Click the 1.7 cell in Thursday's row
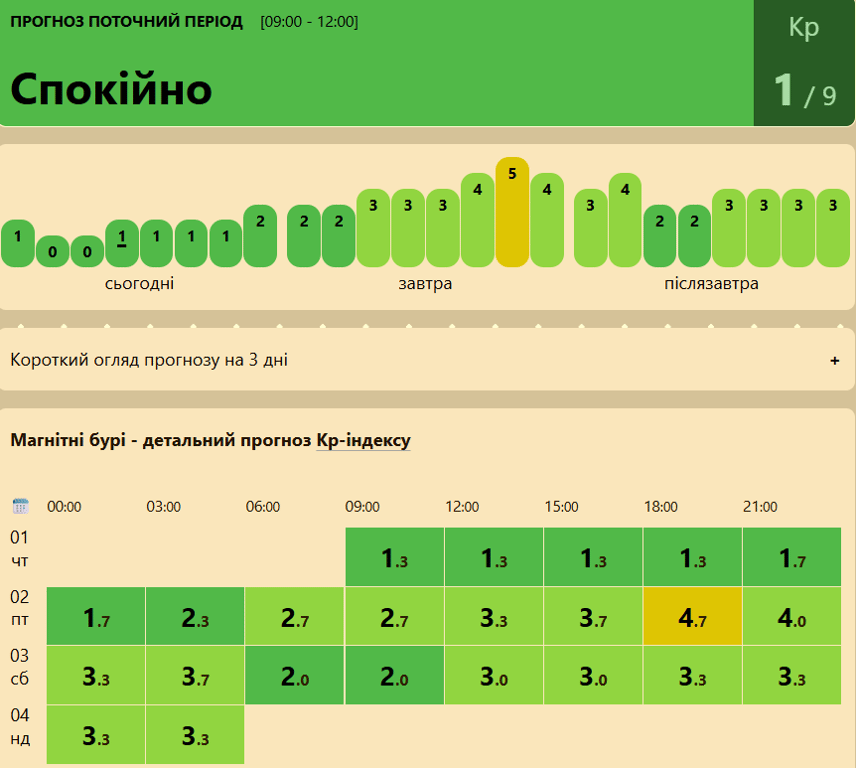Screen dimensions: 856x768 point(792,557)
